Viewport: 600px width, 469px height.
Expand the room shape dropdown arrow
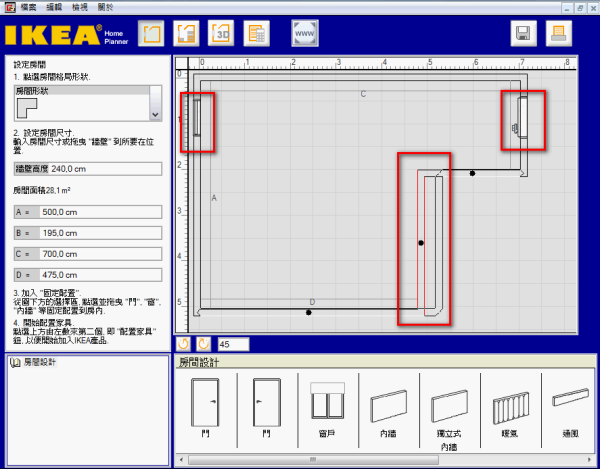coord(155,114)
